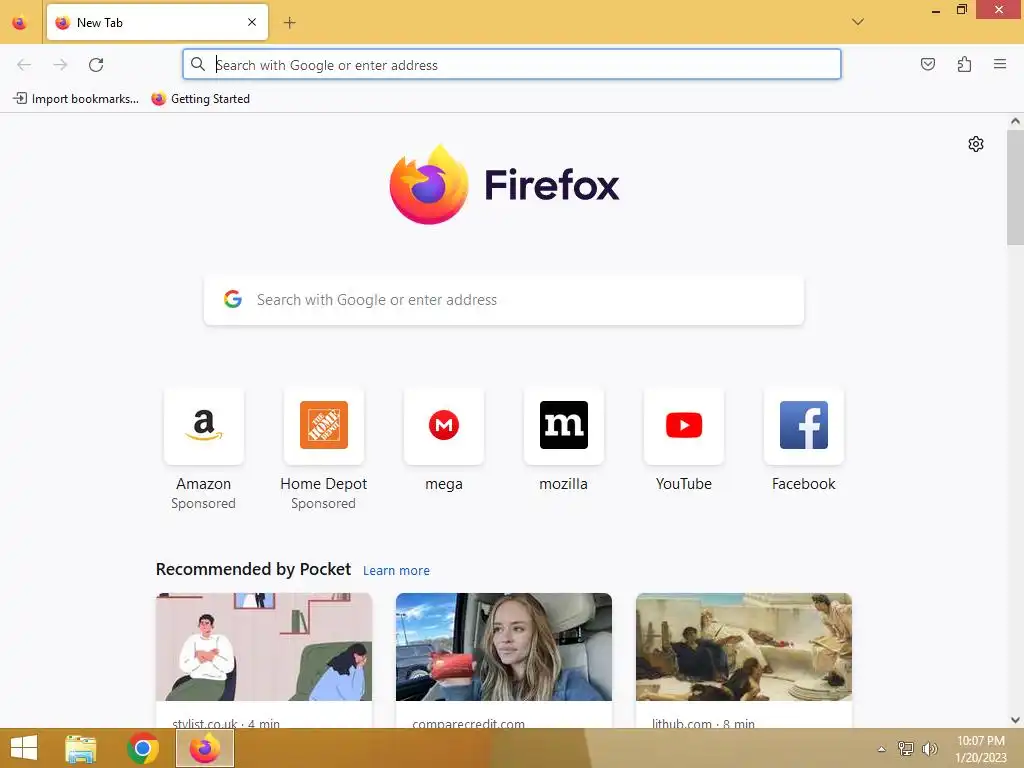
Task: Focus the address bar search field
Action: coord(511,65)
